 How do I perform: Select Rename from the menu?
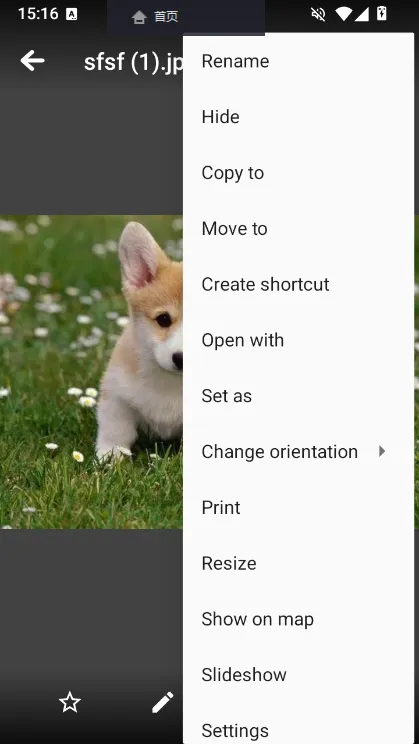tap(298, 61)
